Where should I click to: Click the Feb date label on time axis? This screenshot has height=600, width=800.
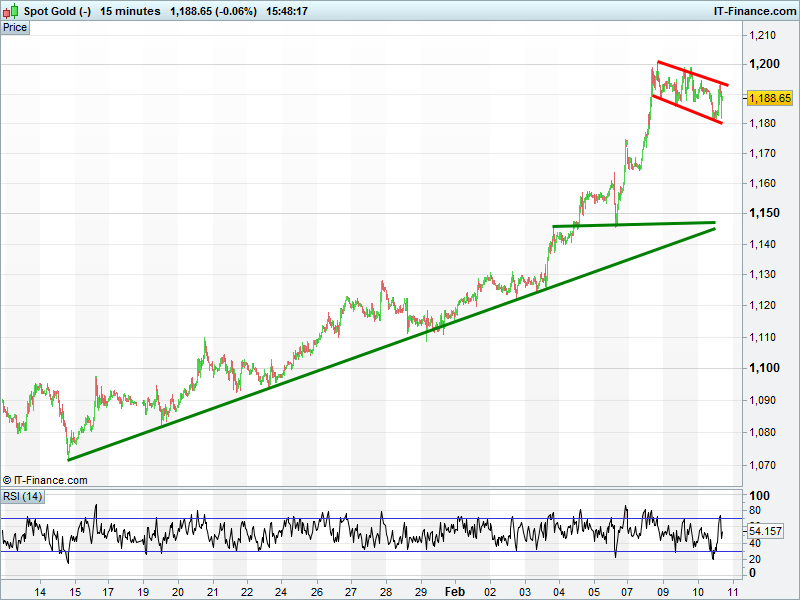[x=455, y=591]
